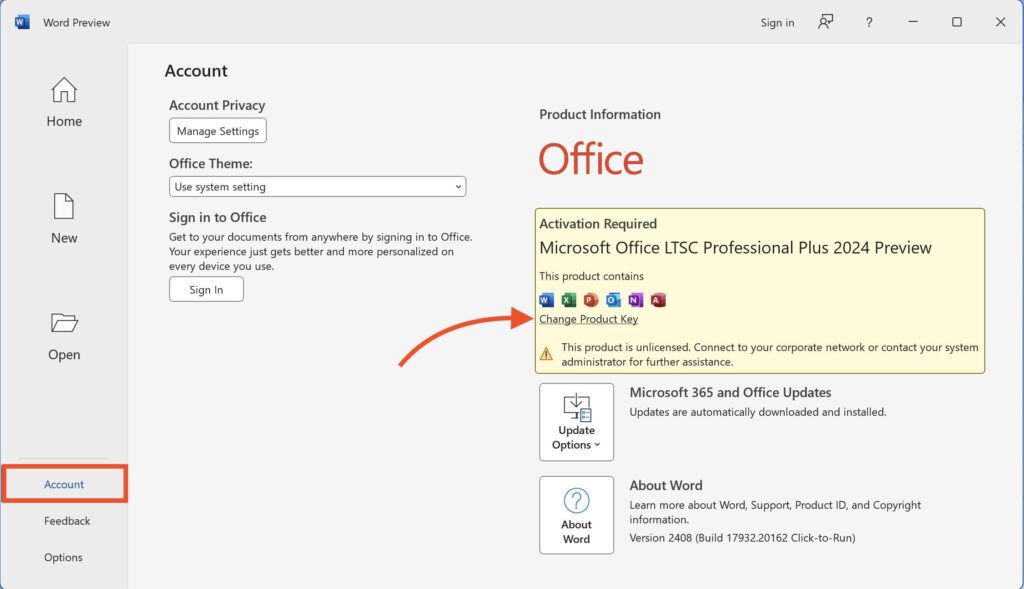
Task: Click the PowerPoint icon in product list
Action: pyautogui.click(x=591, y=300)
